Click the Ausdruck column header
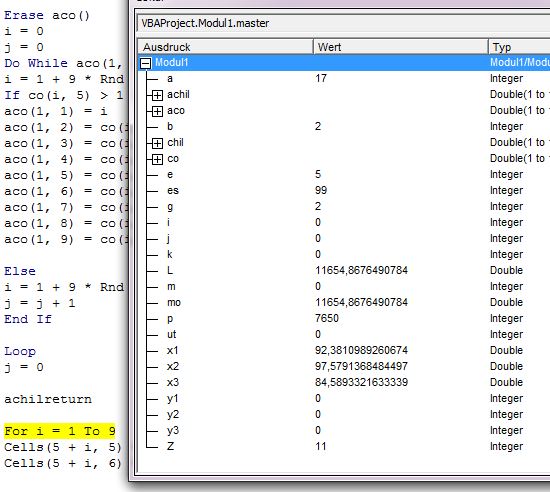Viewport: 550px width, 492px height. pos(225,47)
